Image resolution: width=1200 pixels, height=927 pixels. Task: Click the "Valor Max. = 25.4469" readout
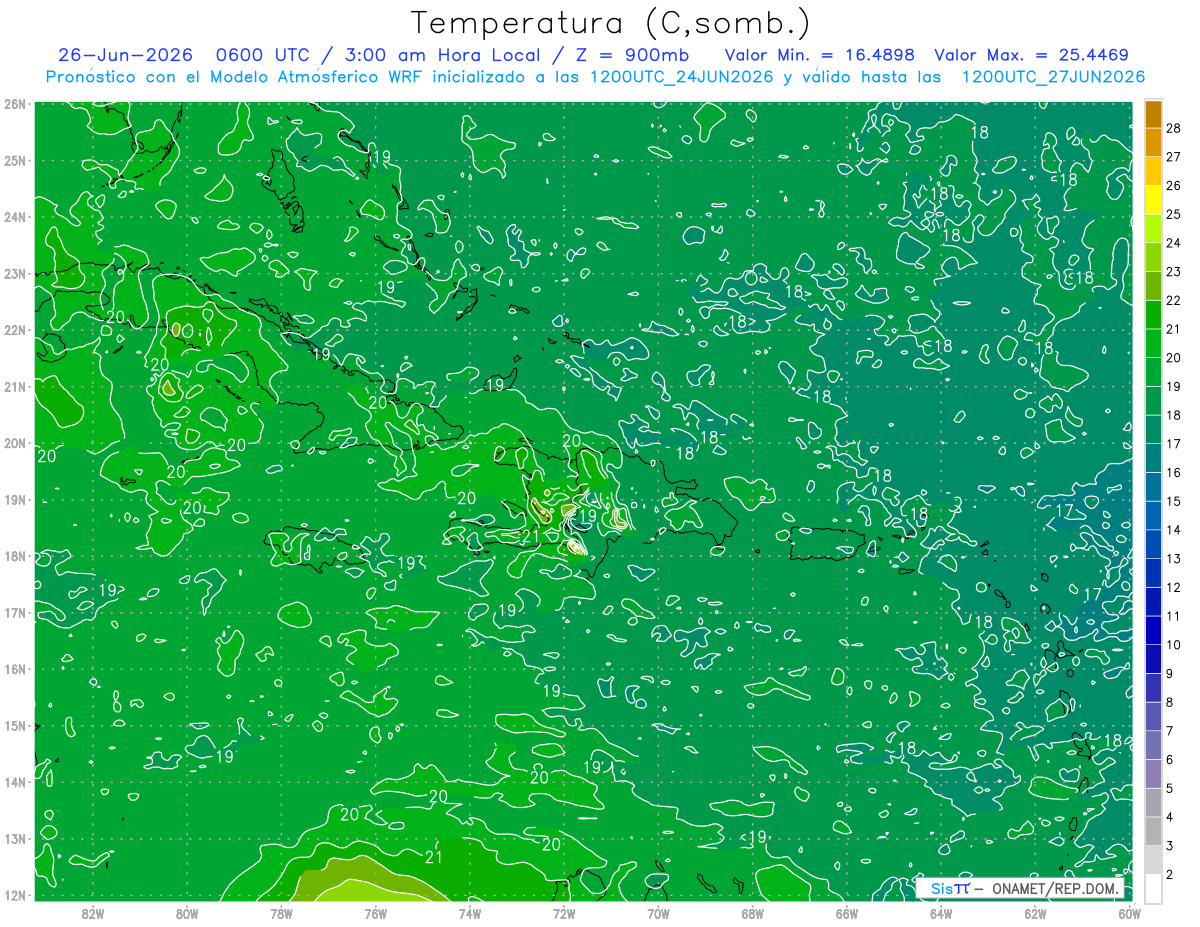1032,55
